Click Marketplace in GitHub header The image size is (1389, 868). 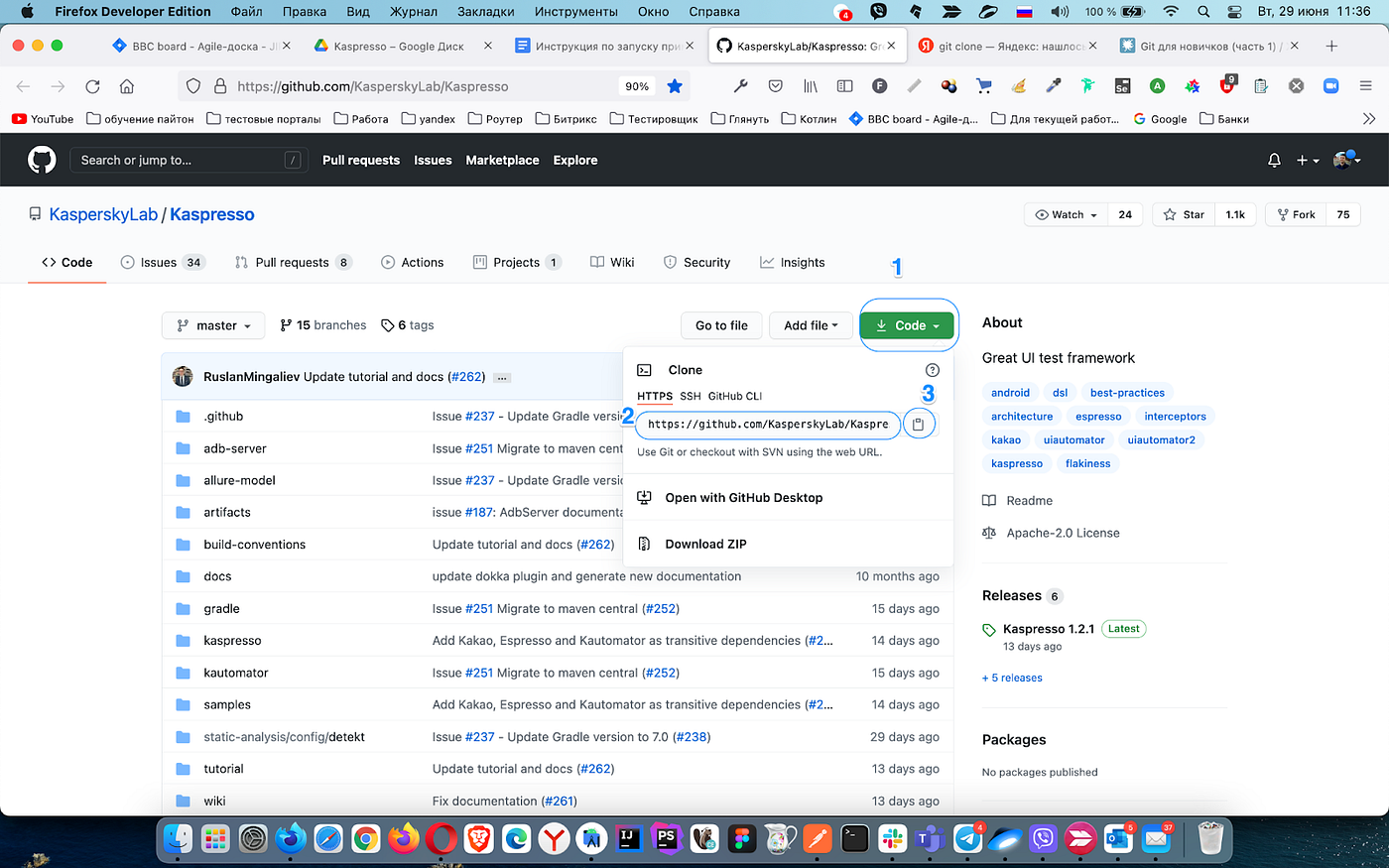(x=502, y=160)
